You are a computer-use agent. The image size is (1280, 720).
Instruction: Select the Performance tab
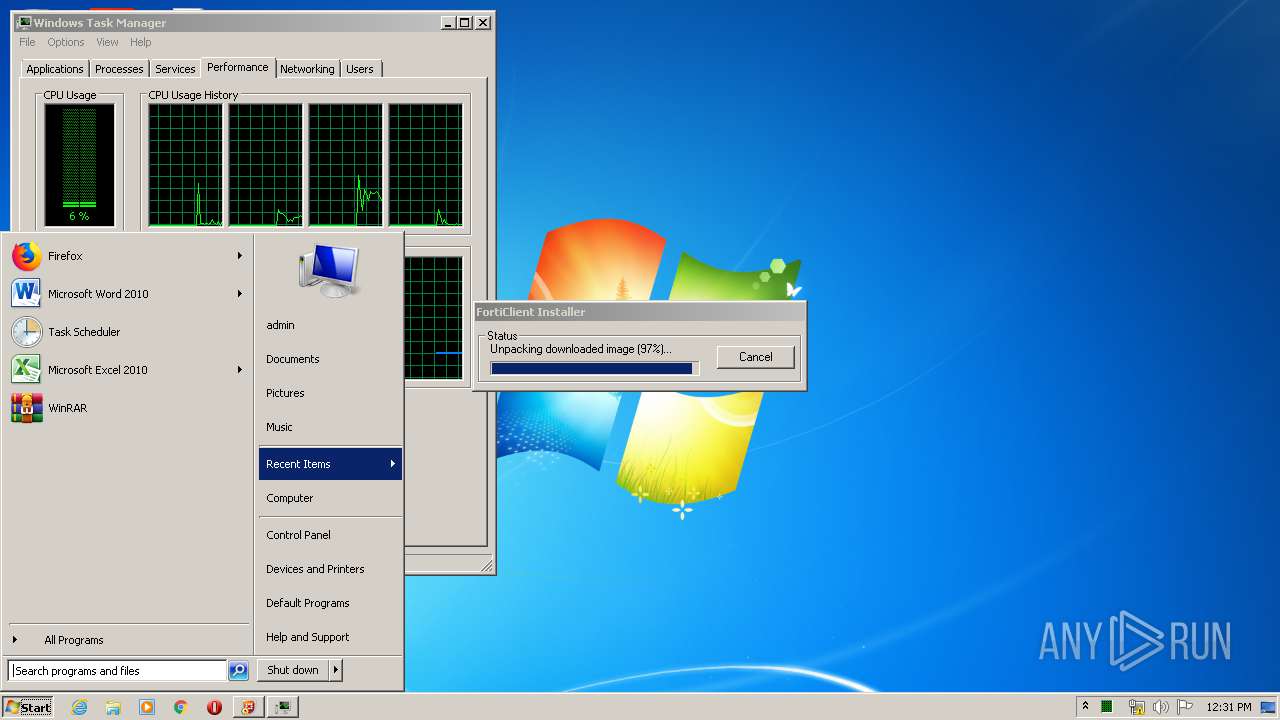click(238, 67)
